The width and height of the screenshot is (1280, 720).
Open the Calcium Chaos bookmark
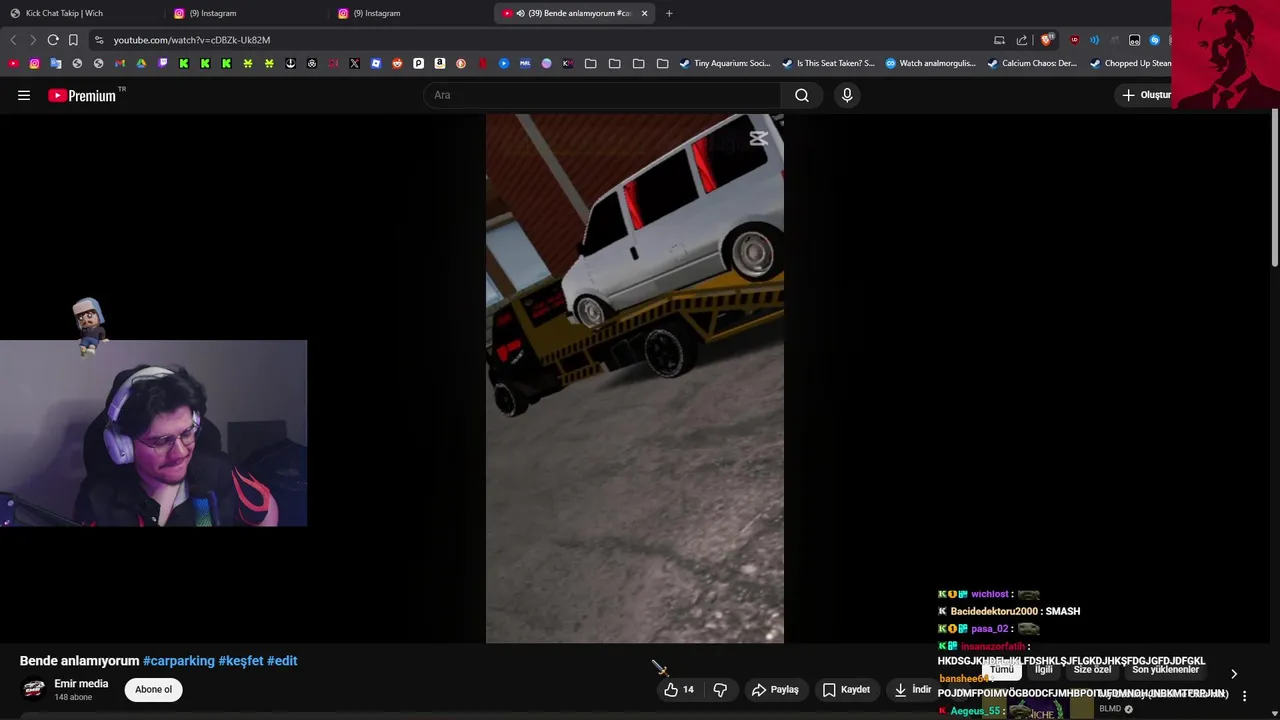pos(1033,63)
